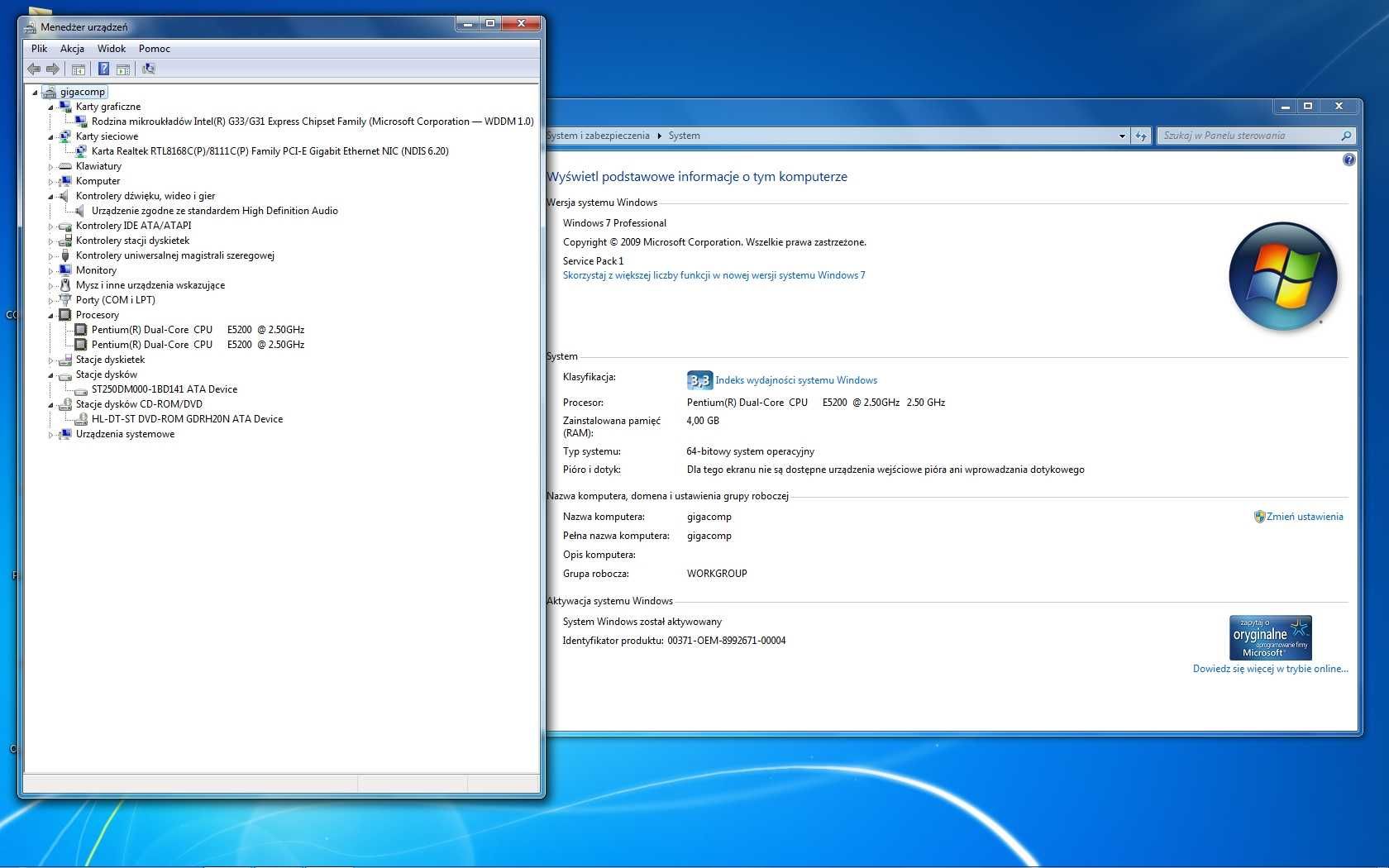Image resolution: width=1389 pixels, height=868 pixels.
Task: Click 'System i zabezpieczenia' breadcrumb
Action: [x=598, y=136]
